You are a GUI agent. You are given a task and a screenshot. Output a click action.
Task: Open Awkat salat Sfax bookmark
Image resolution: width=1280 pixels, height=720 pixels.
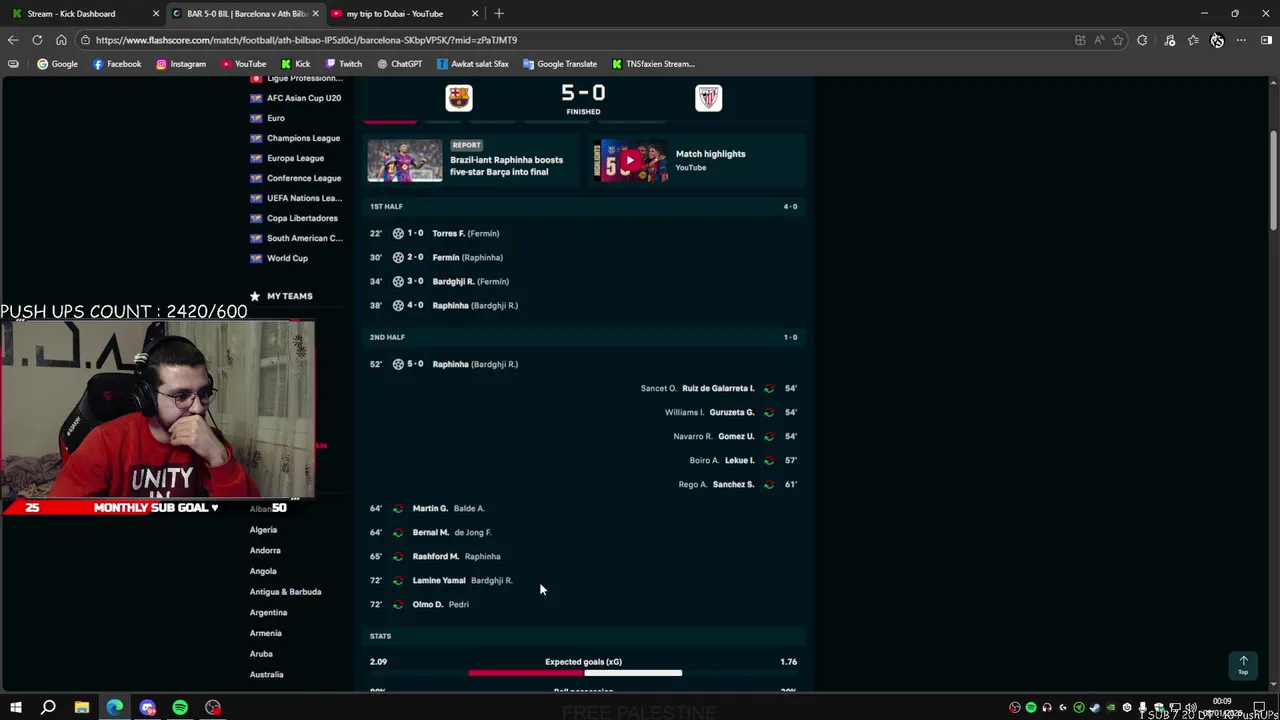pos(472,64)
